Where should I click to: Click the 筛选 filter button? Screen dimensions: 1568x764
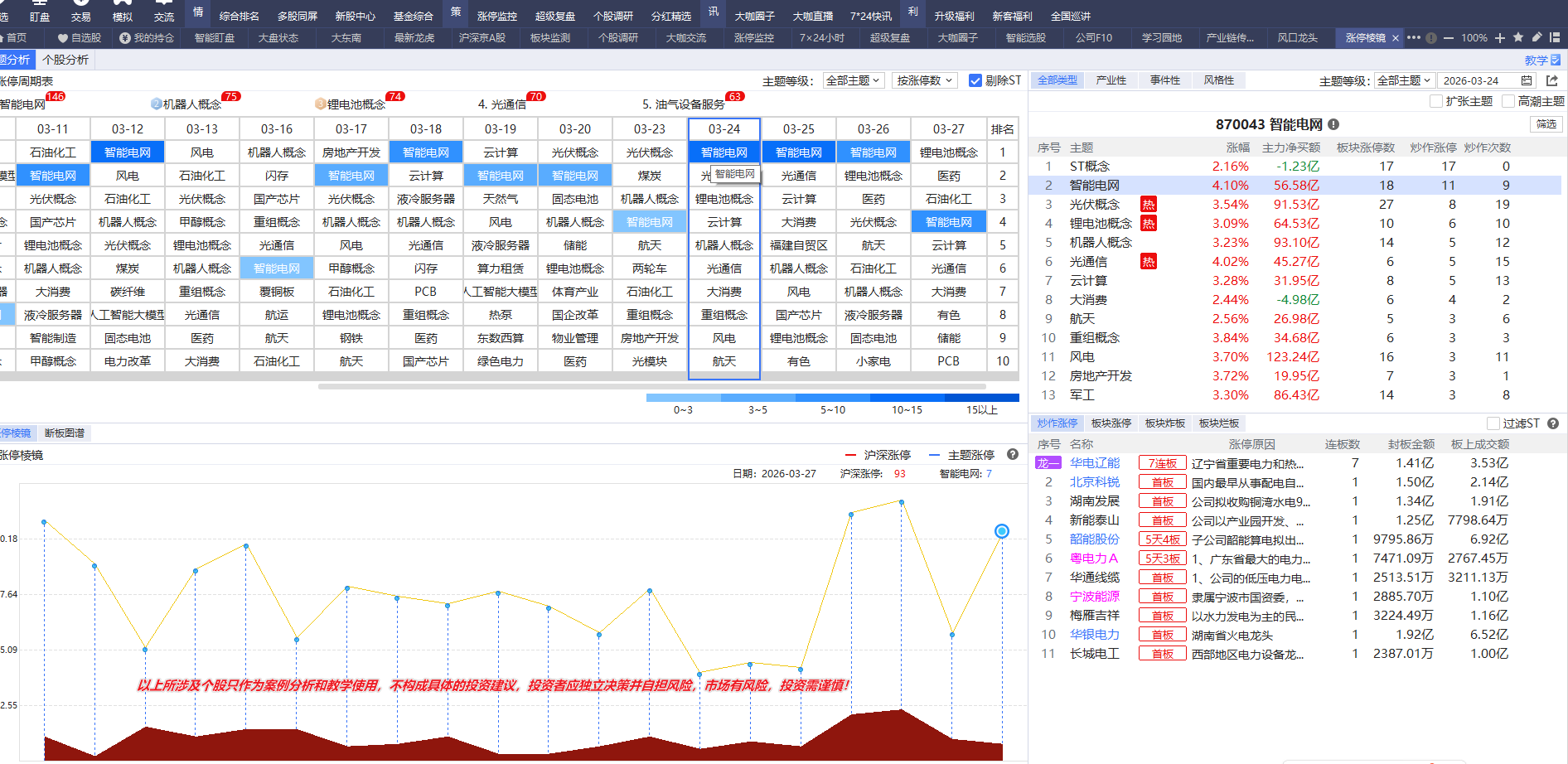click(x=1546, y=124)
